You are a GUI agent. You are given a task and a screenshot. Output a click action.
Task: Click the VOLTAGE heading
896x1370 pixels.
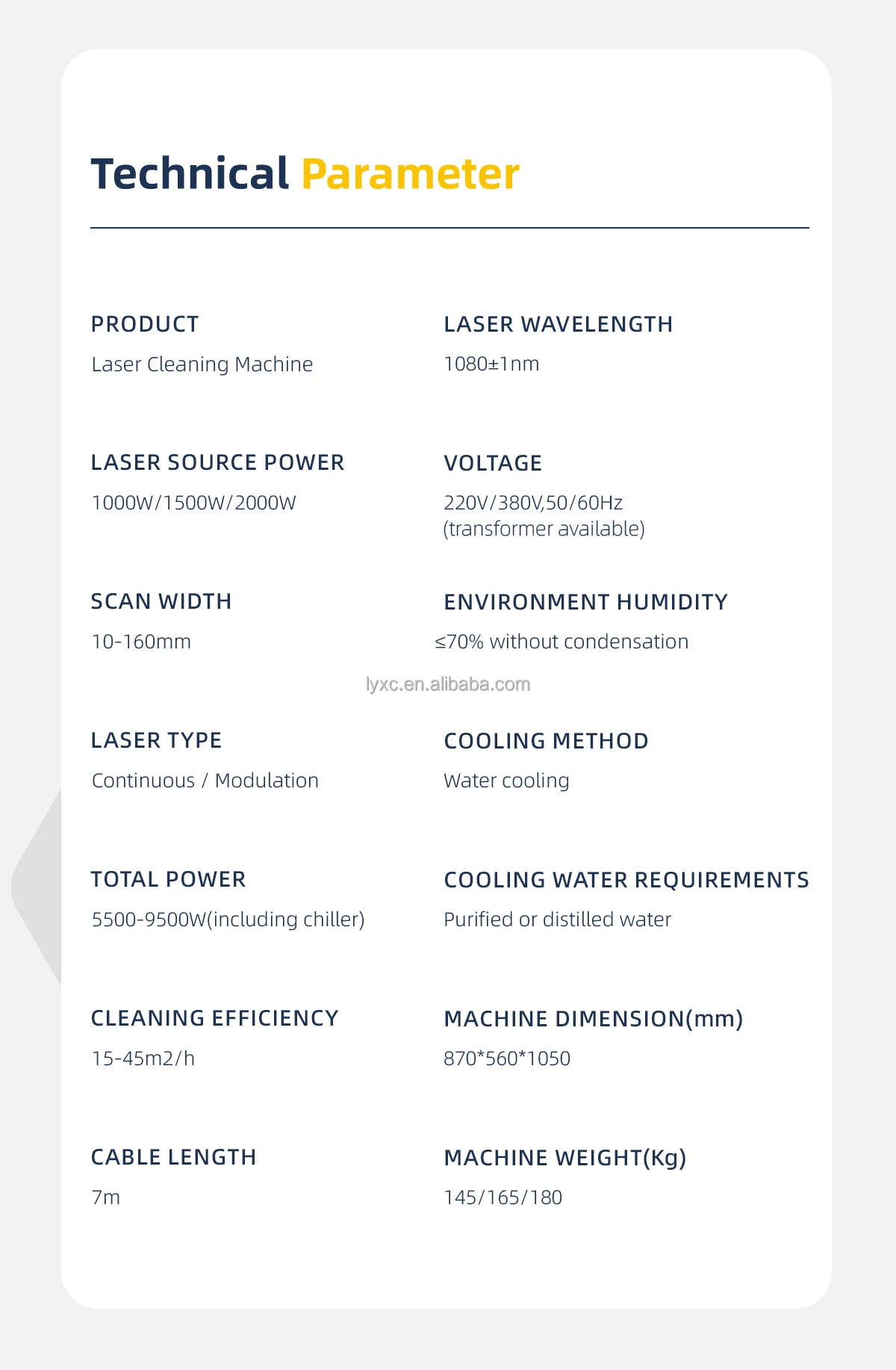493,463
